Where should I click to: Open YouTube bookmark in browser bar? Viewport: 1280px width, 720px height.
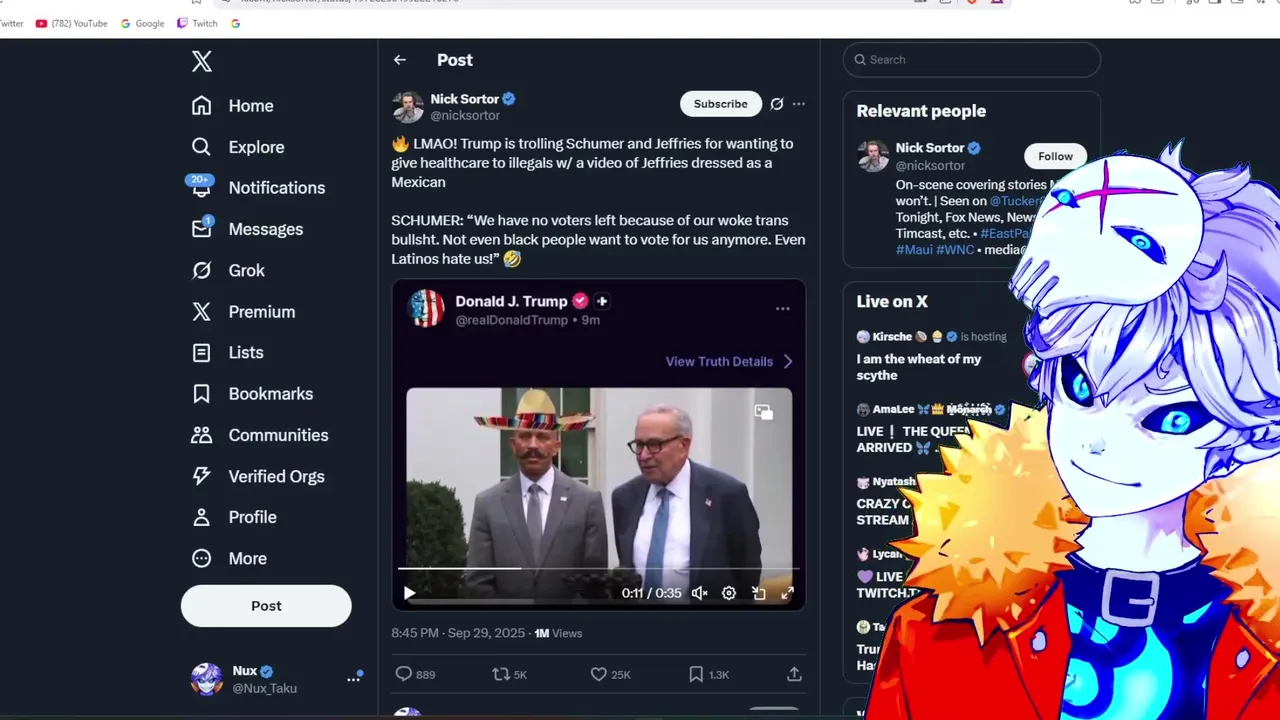point(71,23)
